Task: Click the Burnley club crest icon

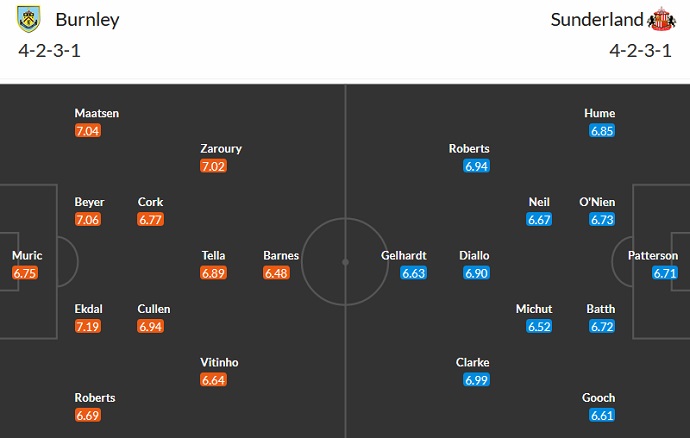Action: coord(30,20)
